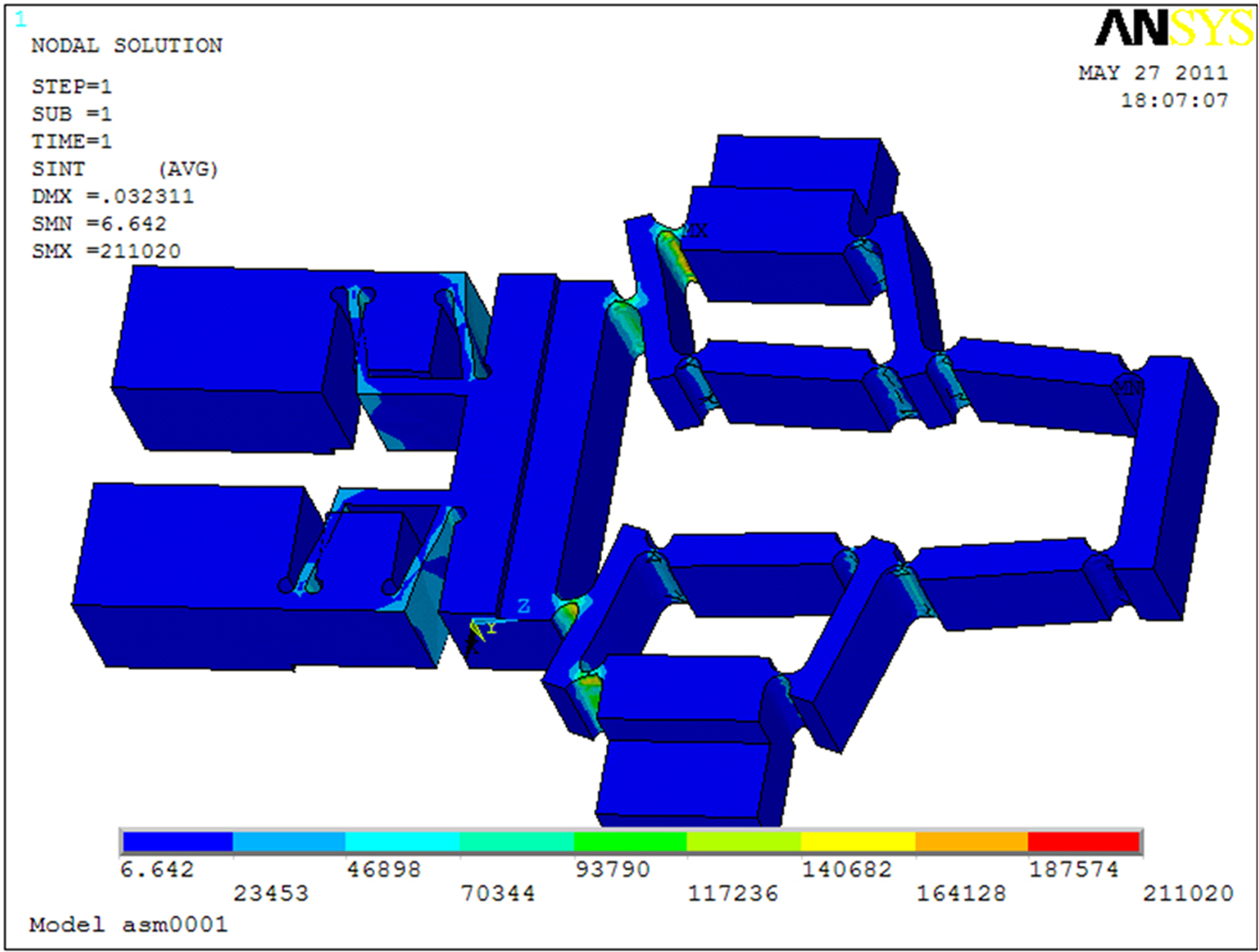Click the MN minimum stress marker
The image size is (1259, 952).
click(1129, 388)
